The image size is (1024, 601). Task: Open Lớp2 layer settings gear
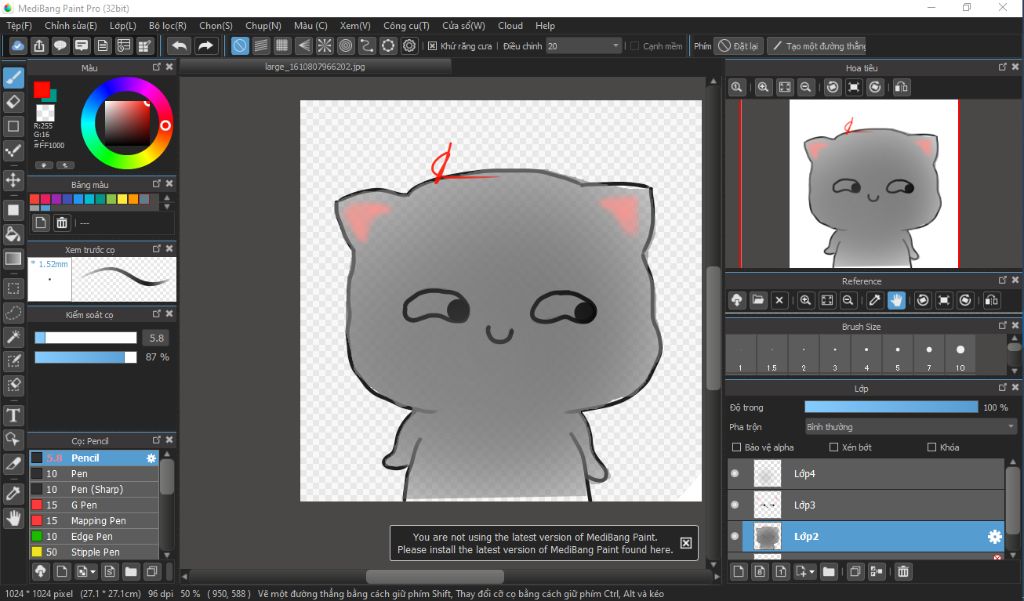click(x=994, y=536)
